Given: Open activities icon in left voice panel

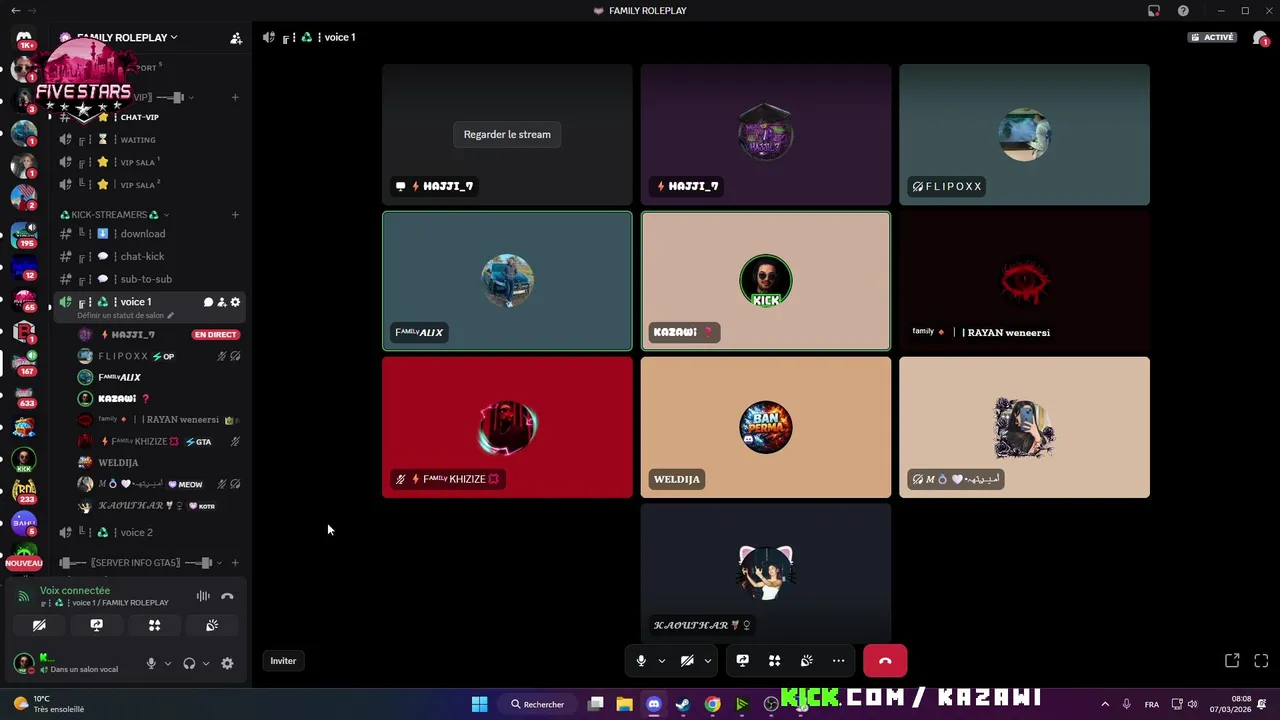Looking at the screenshot, I should (154, 625).
